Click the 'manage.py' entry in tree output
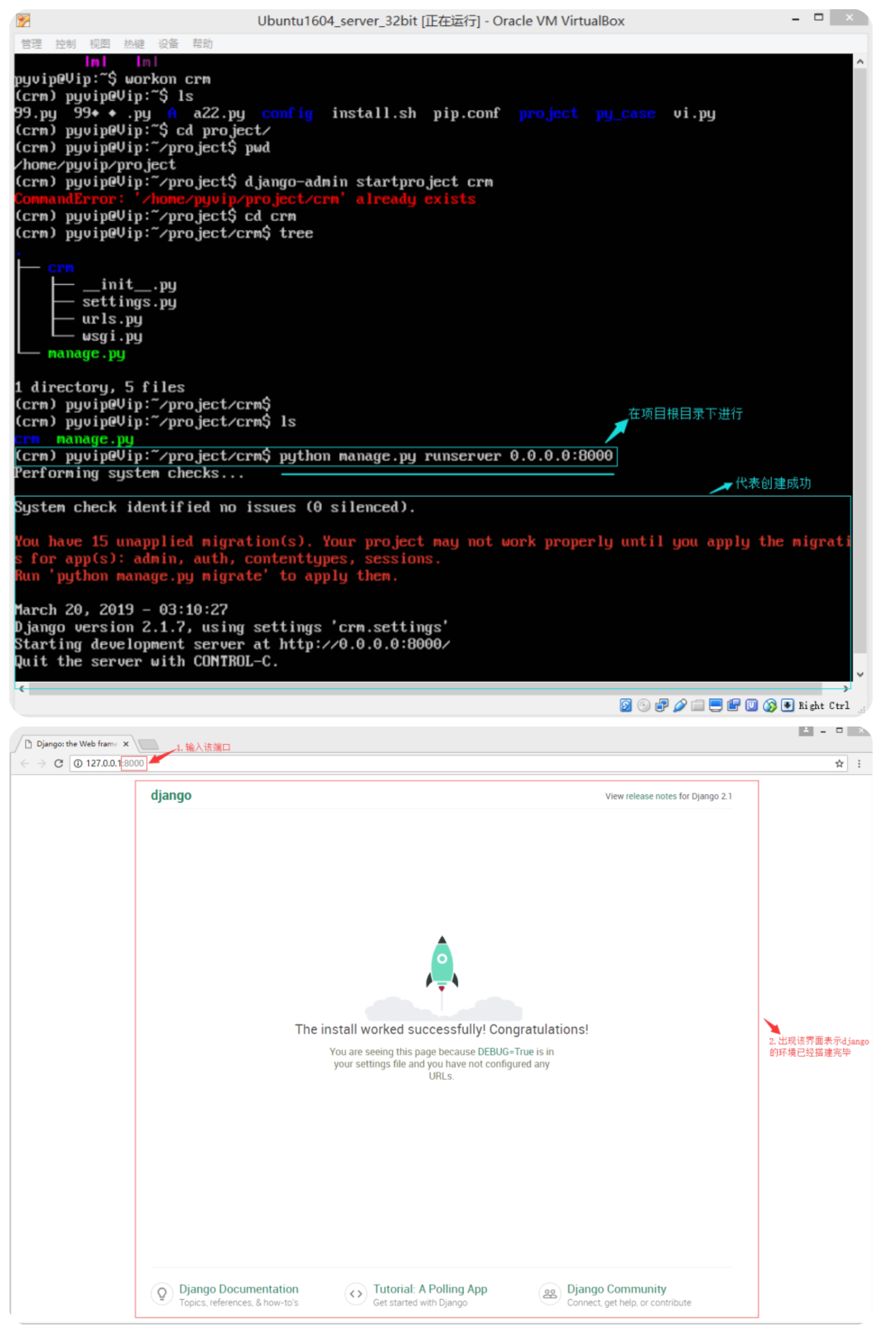Screen dimensions: 882x1334 (86, 353)
